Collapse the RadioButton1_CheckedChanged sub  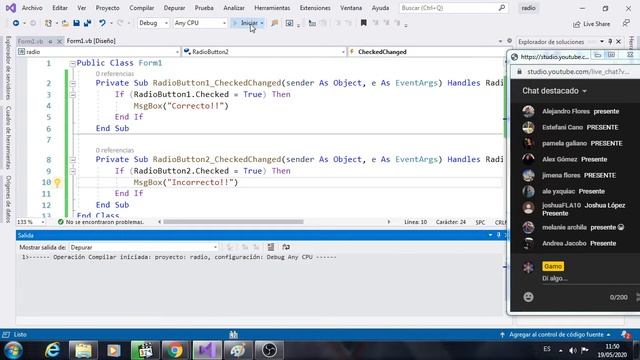72,83
